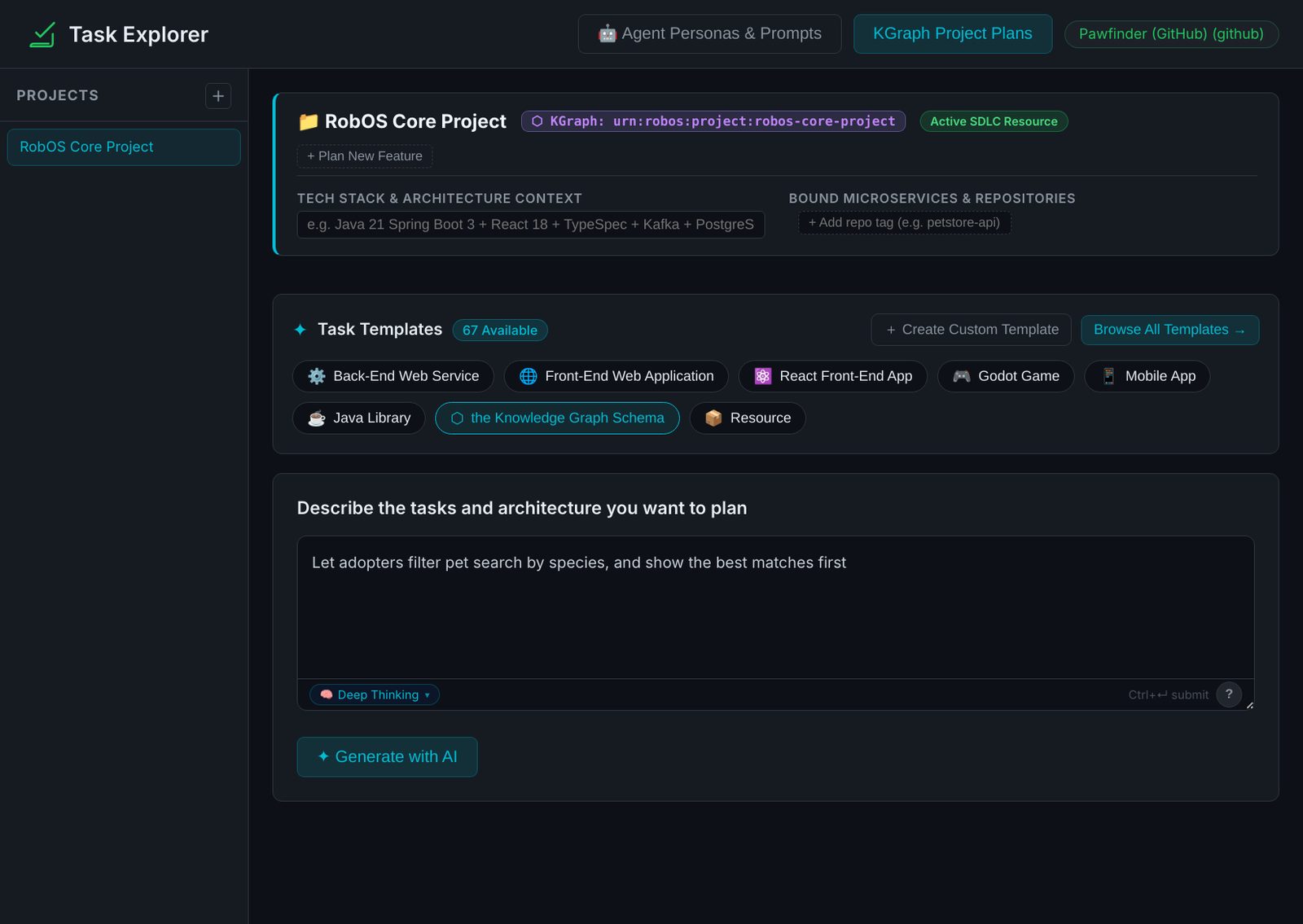This screenshot has height=924, width=1303.
Task: Click the sparkle icon beside Task Templates
Action: point(301,330)
